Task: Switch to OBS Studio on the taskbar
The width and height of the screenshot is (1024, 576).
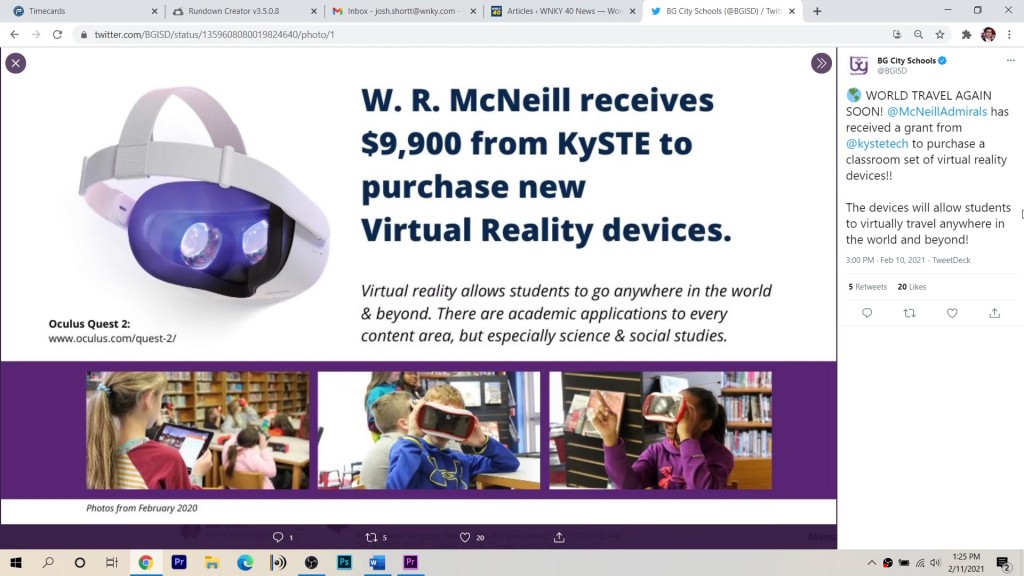Action: click(312, 562)
